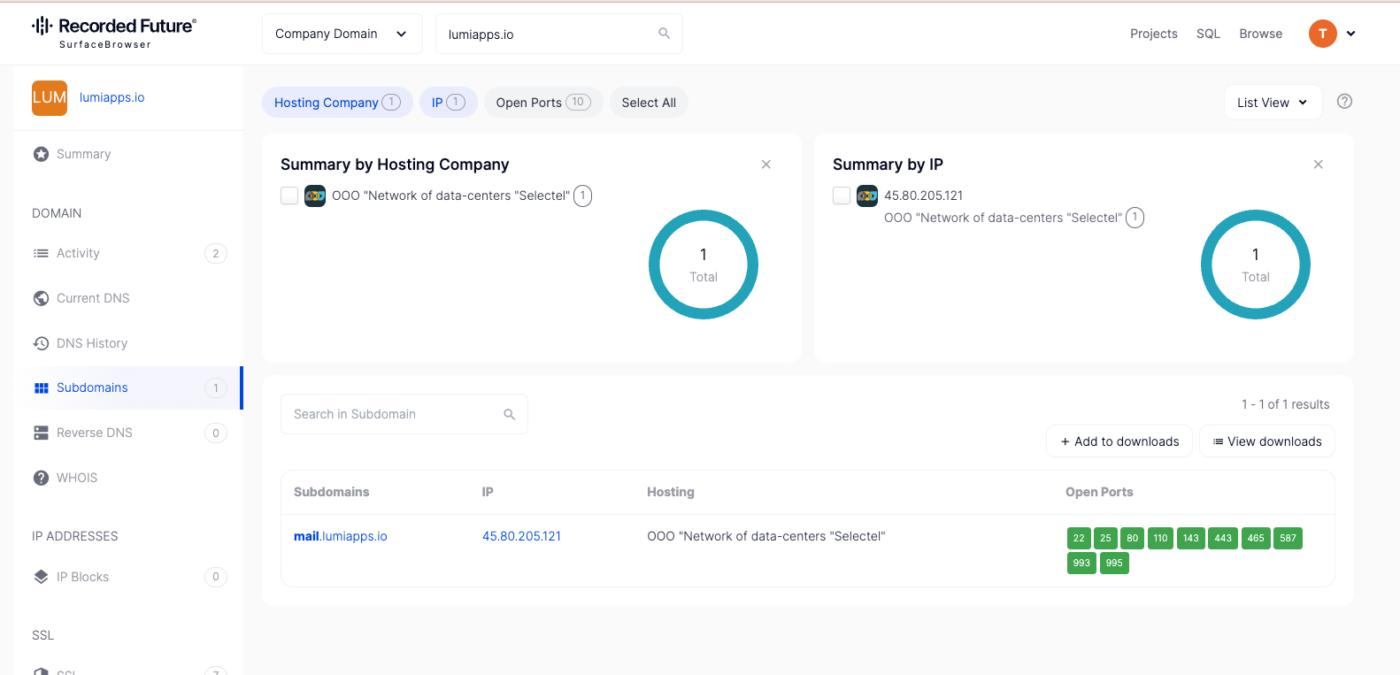Click the lumiapps.io link in sidebar header
This screenshot has width=1400, height=675.
tap(112, 98)
